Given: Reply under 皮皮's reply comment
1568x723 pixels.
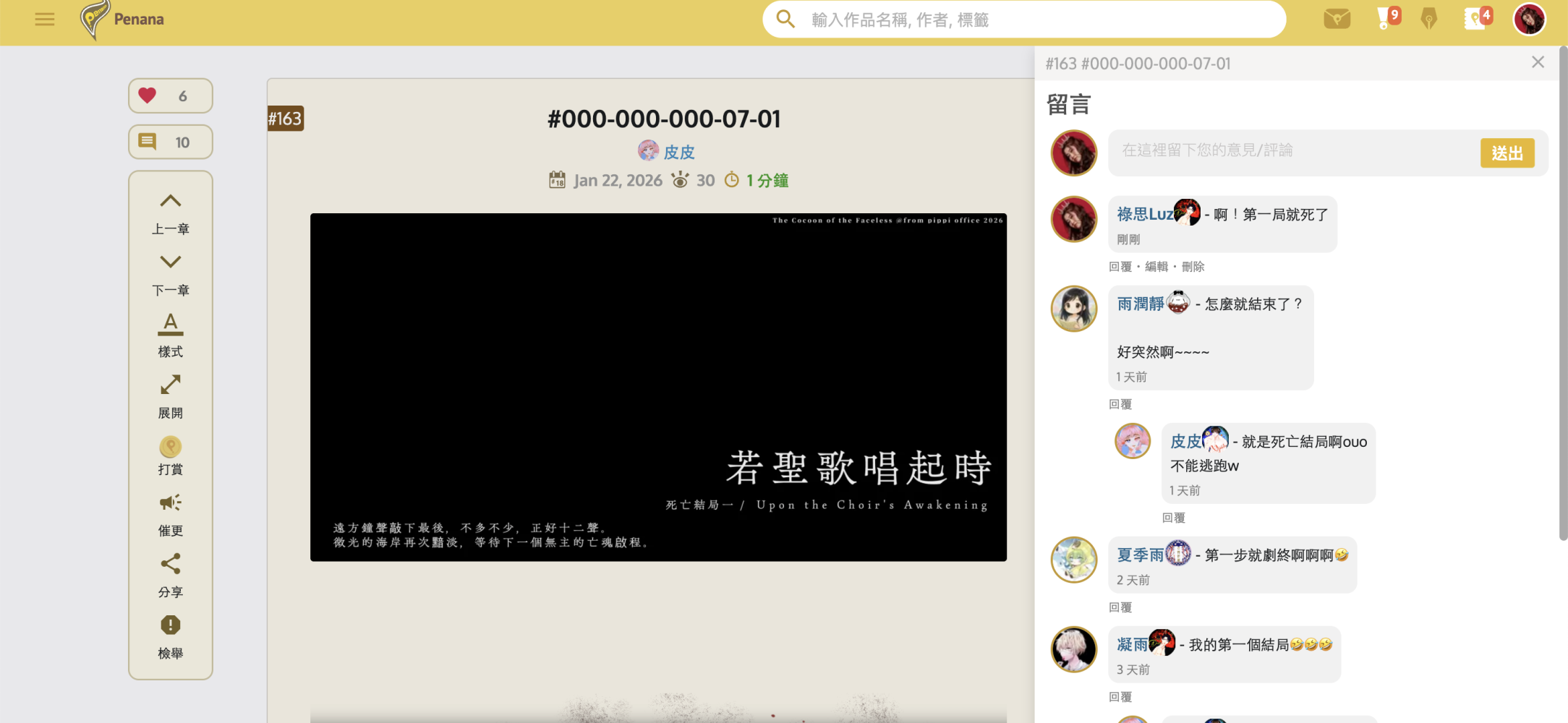Looking at the screenshot, I should 1174,518.
